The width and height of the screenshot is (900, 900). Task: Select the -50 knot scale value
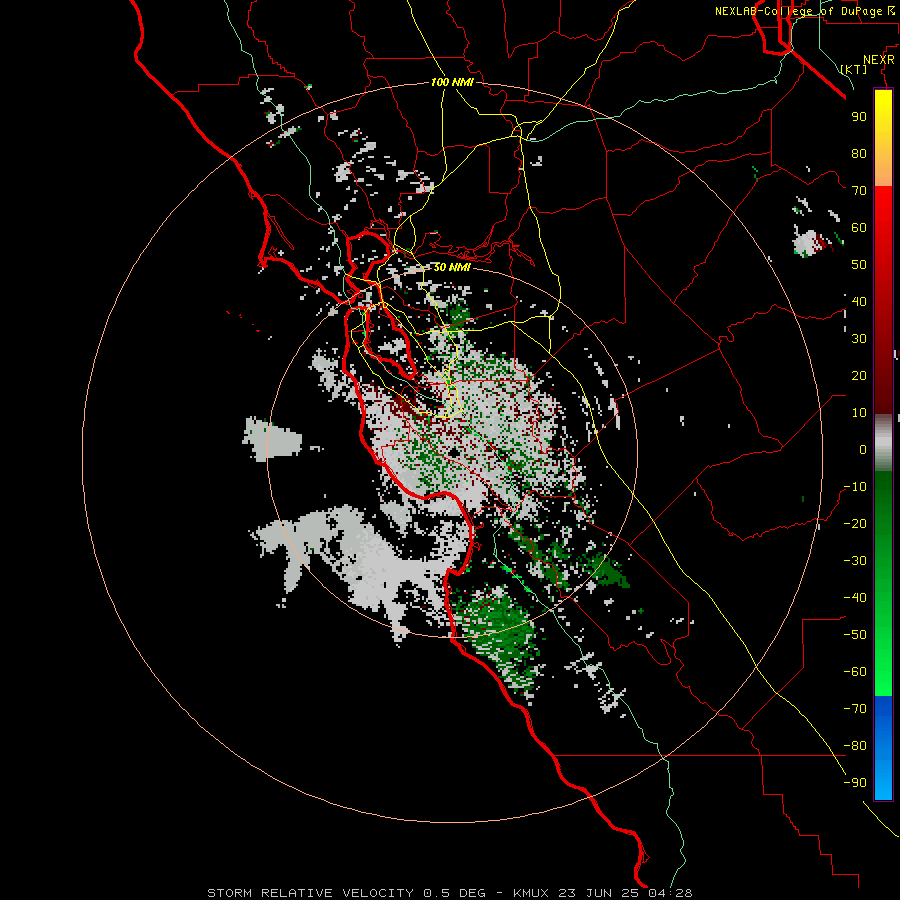pos(855,635)
